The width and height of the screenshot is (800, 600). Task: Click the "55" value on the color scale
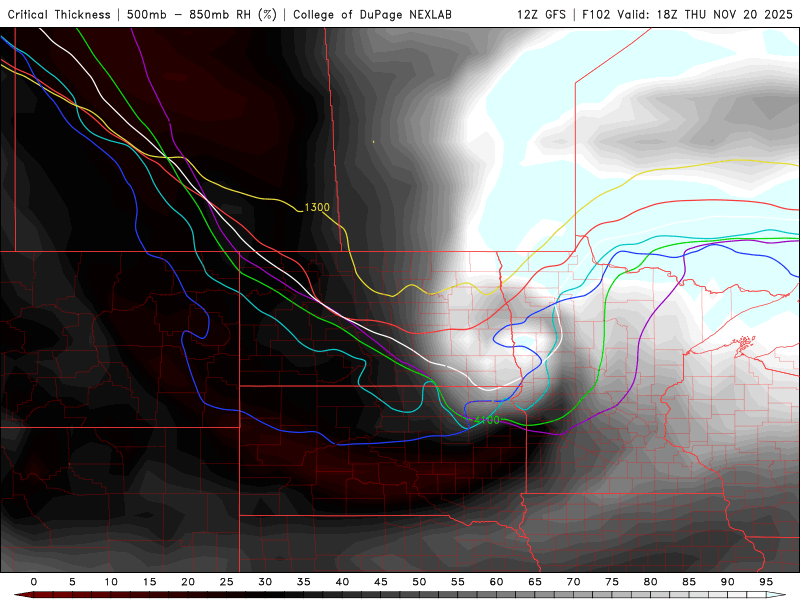(458, 582)
